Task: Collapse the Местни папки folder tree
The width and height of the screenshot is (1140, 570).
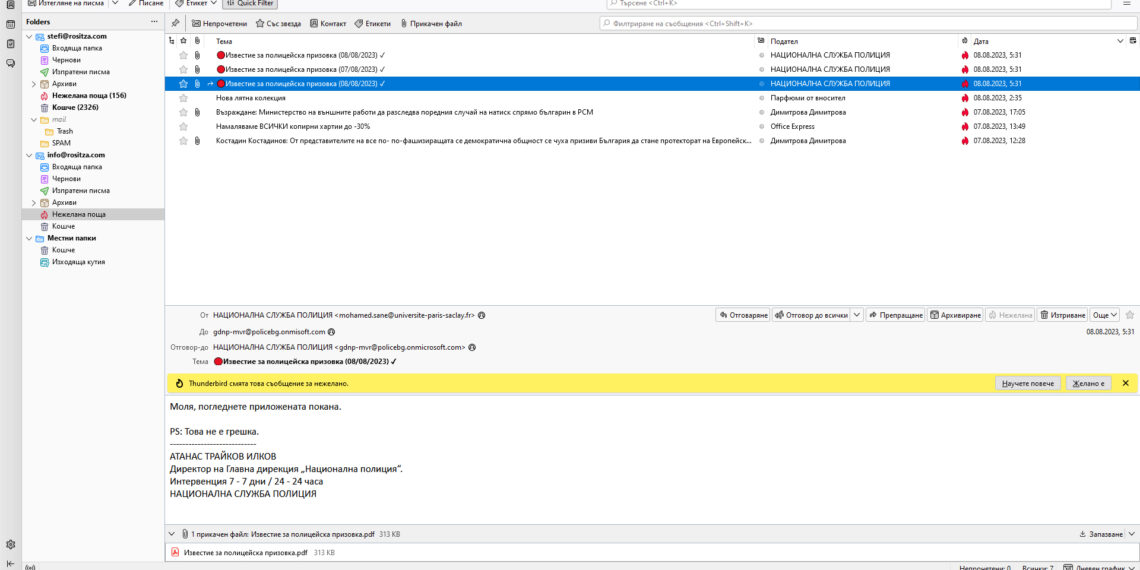Action: pyautogui.click(x=28, y=238)
